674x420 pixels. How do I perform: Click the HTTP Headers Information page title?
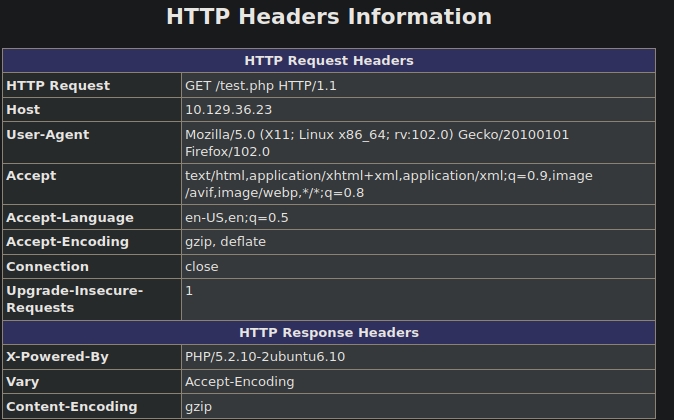[328, 17]
